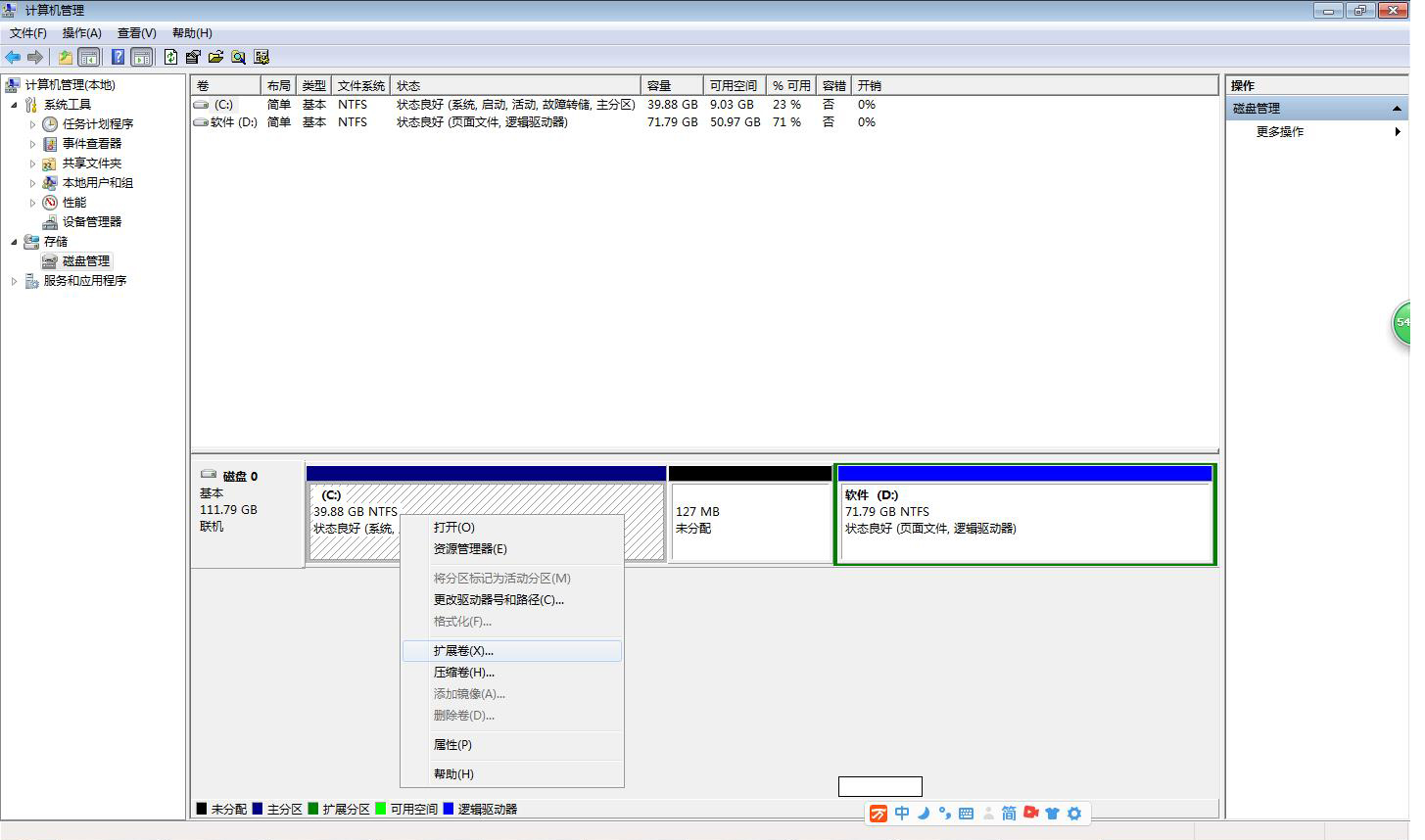1425x840 pixels.
Task: Click the open folder toolbar icon
Action: point(215,57)
